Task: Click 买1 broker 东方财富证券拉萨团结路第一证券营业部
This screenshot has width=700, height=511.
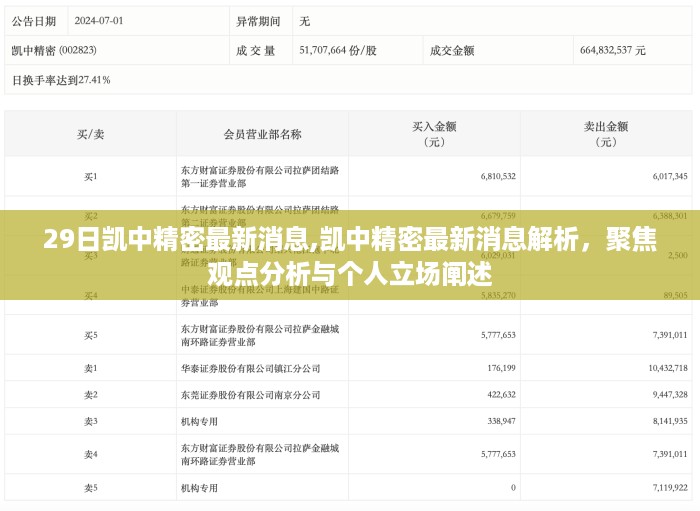Action: pos(262,176)
